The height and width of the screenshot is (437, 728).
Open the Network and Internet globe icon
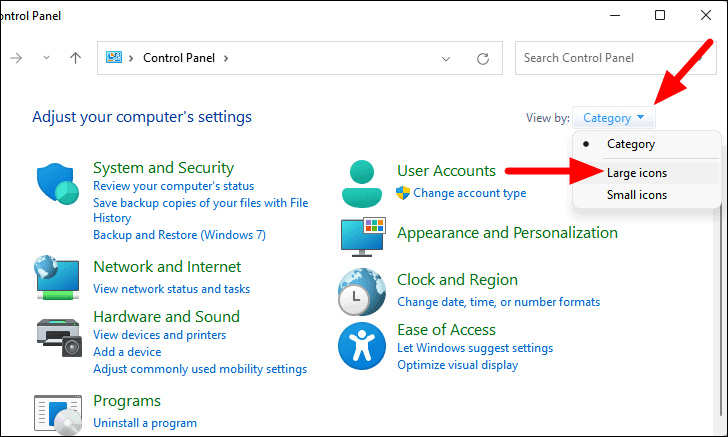(57, 277)
